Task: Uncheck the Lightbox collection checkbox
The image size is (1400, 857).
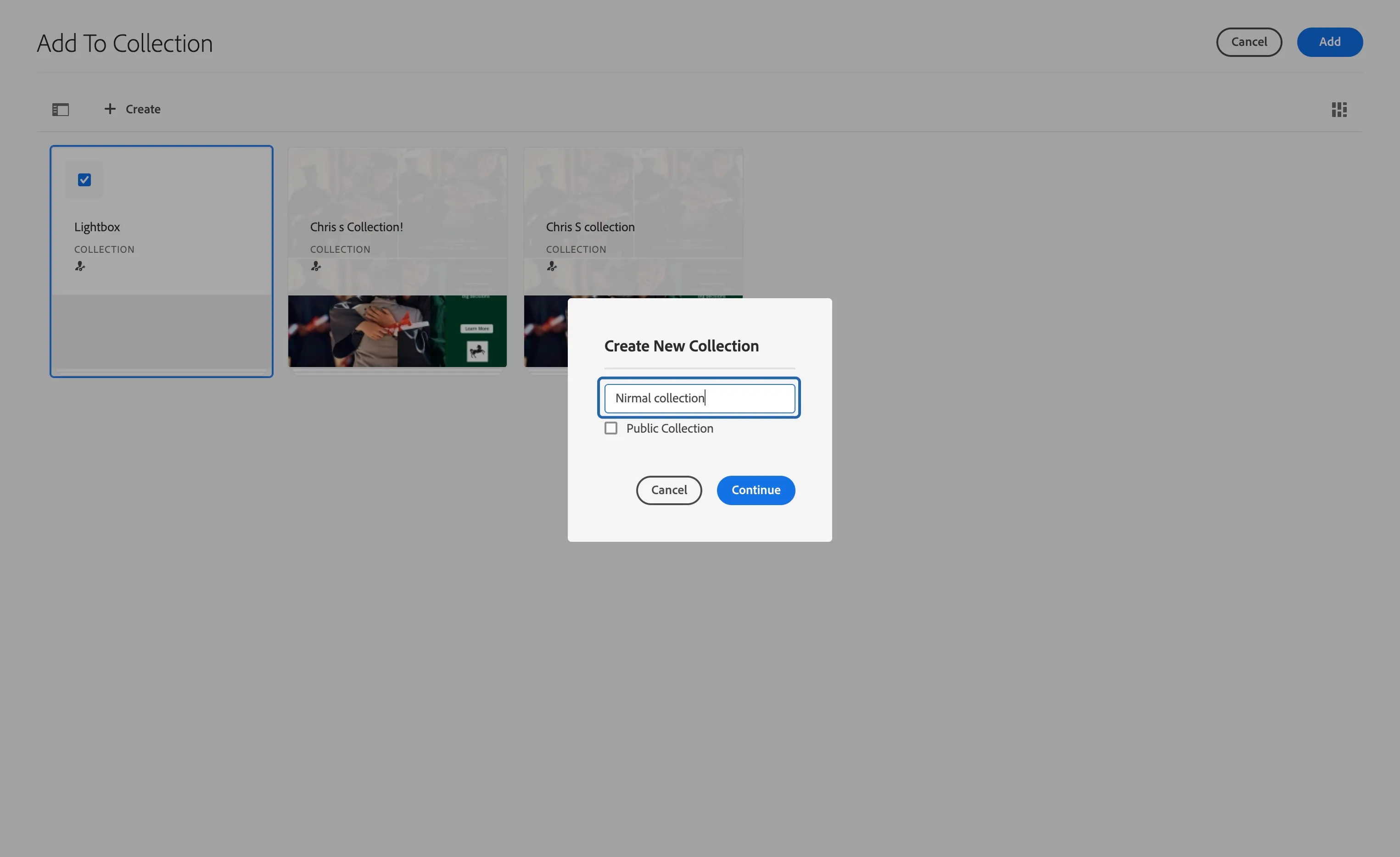Action: [x=84, y=180]
